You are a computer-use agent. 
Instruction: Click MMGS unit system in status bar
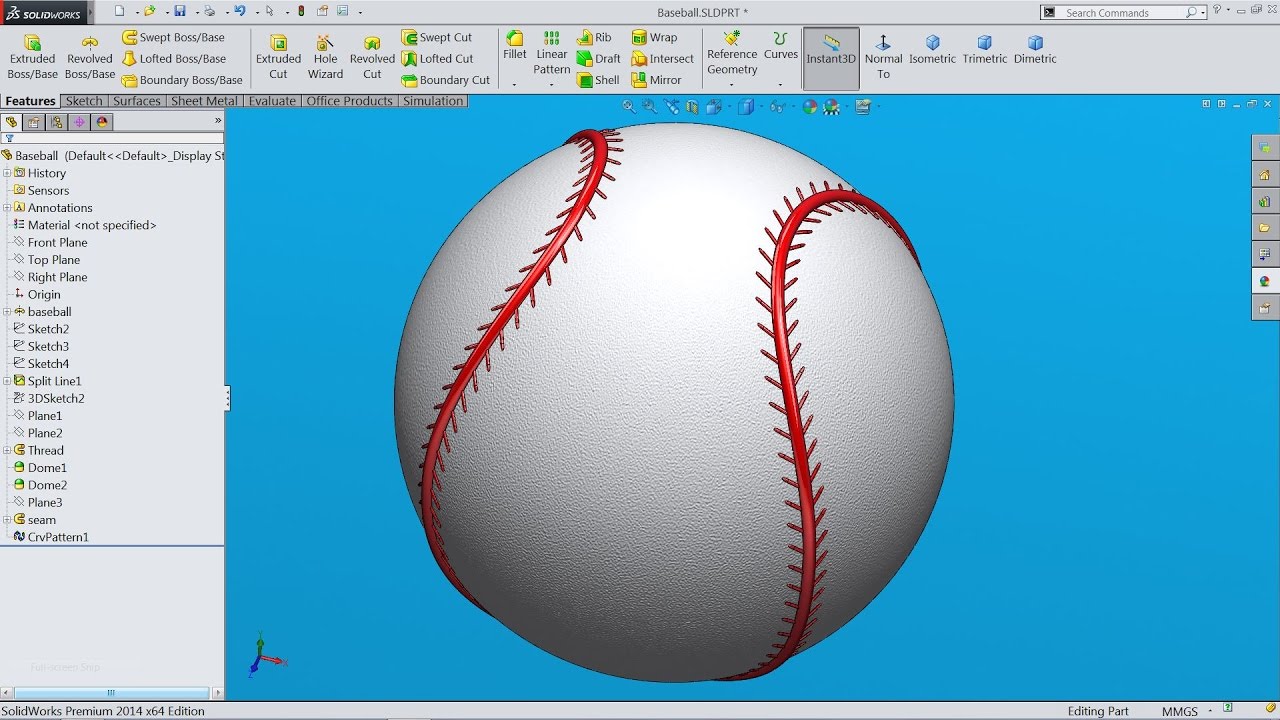tap(1179, 711)
